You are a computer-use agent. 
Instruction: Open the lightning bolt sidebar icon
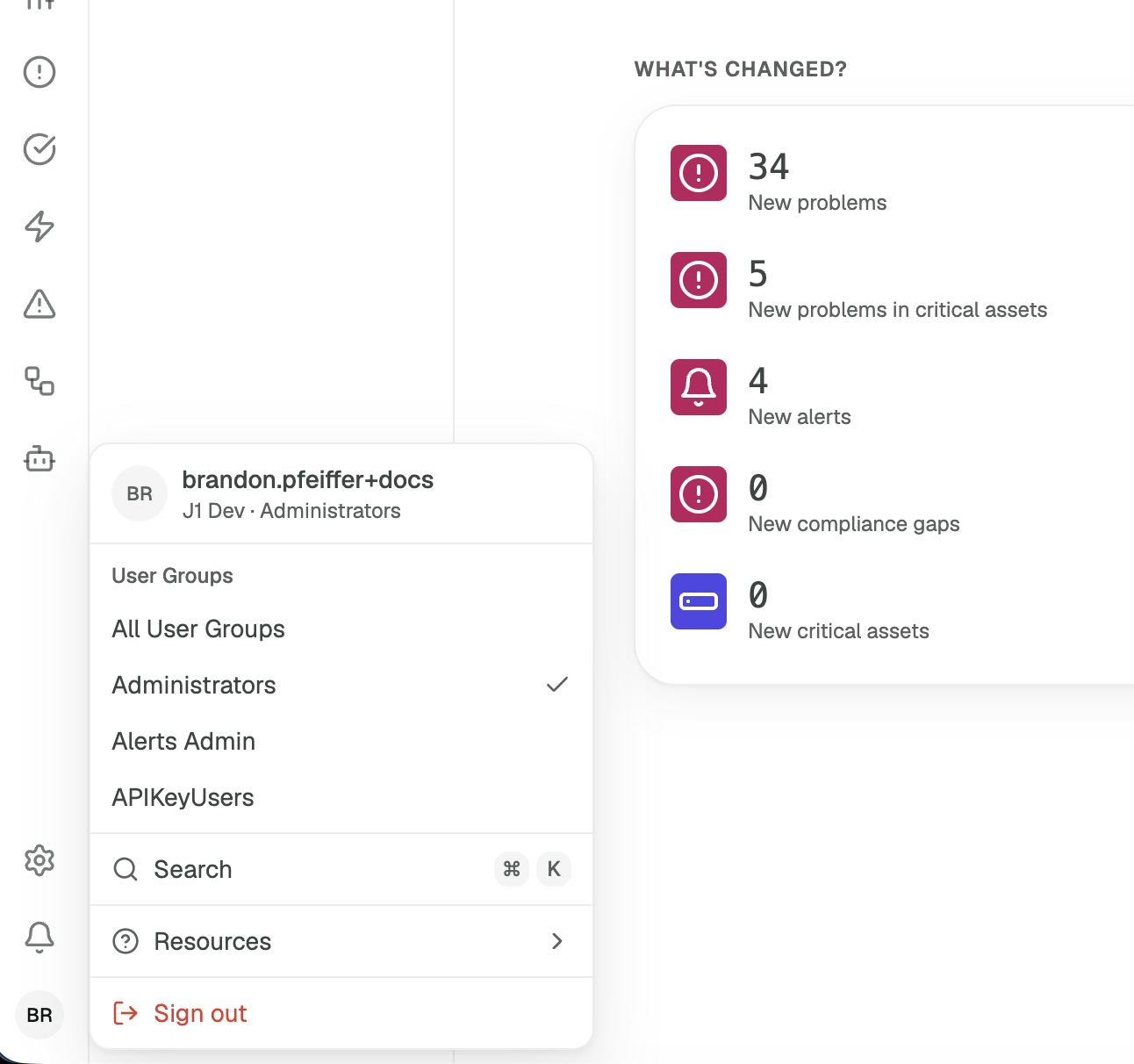tap(39, 226)
